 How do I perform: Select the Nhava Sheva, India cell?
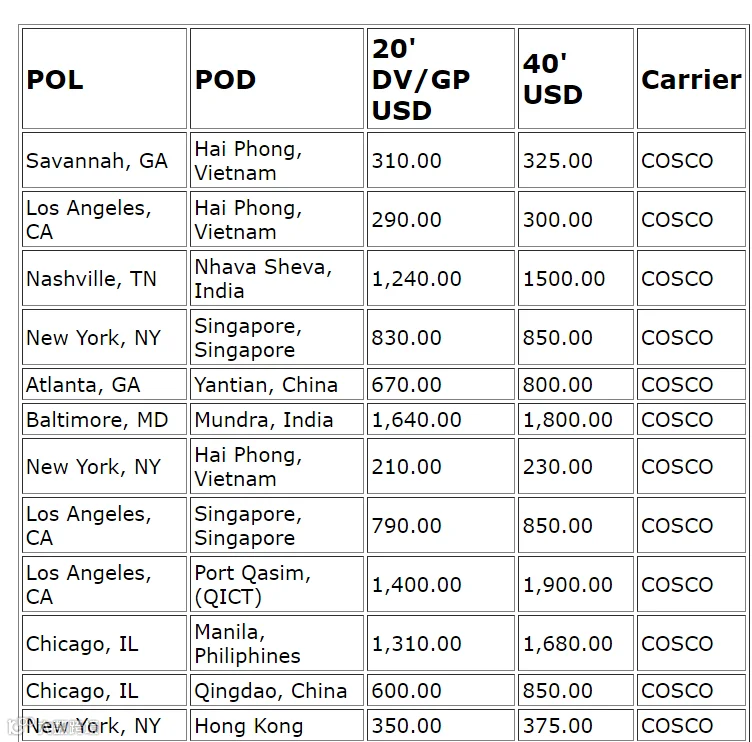(277, 278)
